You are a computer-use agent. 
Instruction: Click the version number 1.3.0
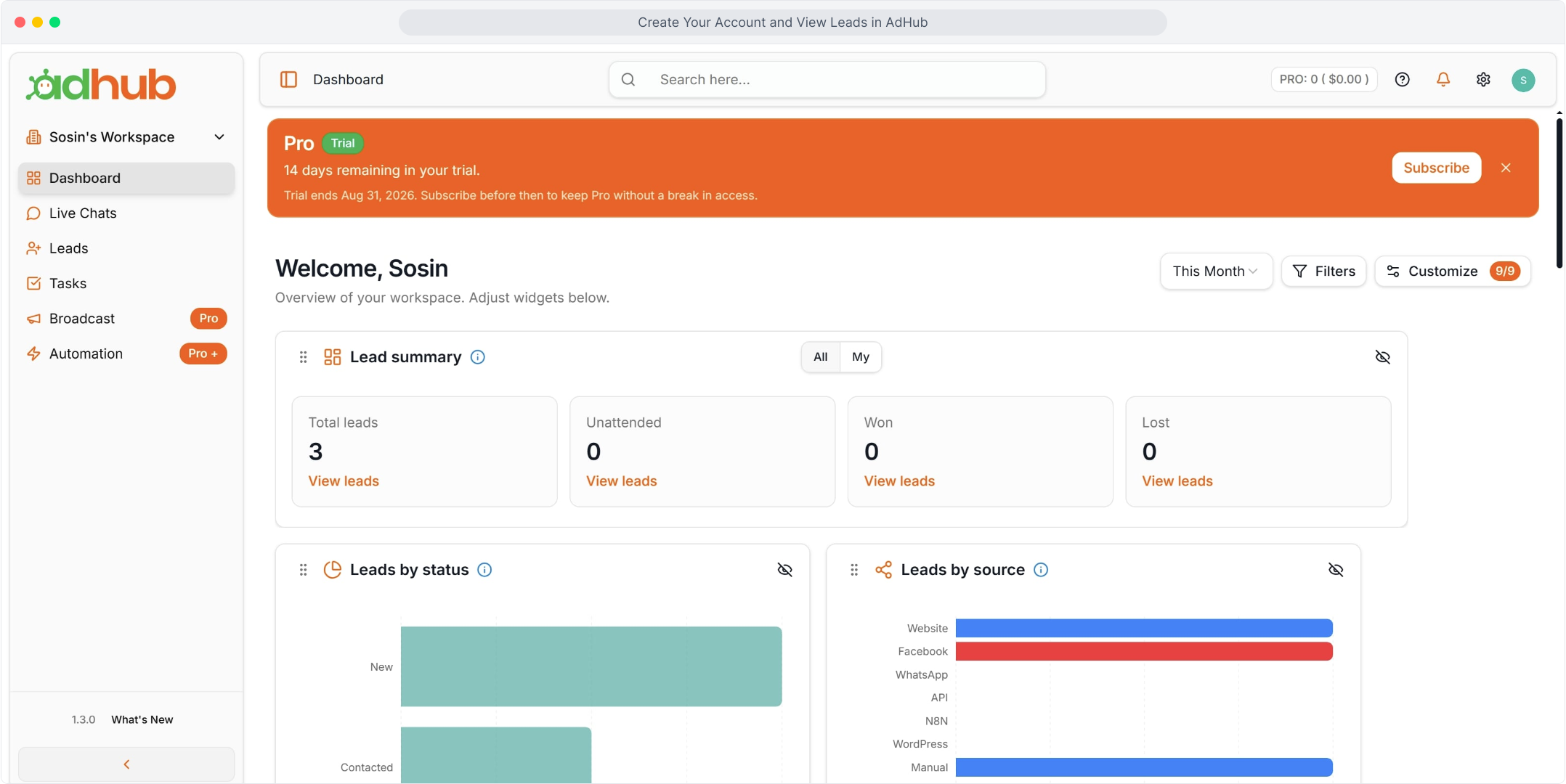(x=84, y=719)
